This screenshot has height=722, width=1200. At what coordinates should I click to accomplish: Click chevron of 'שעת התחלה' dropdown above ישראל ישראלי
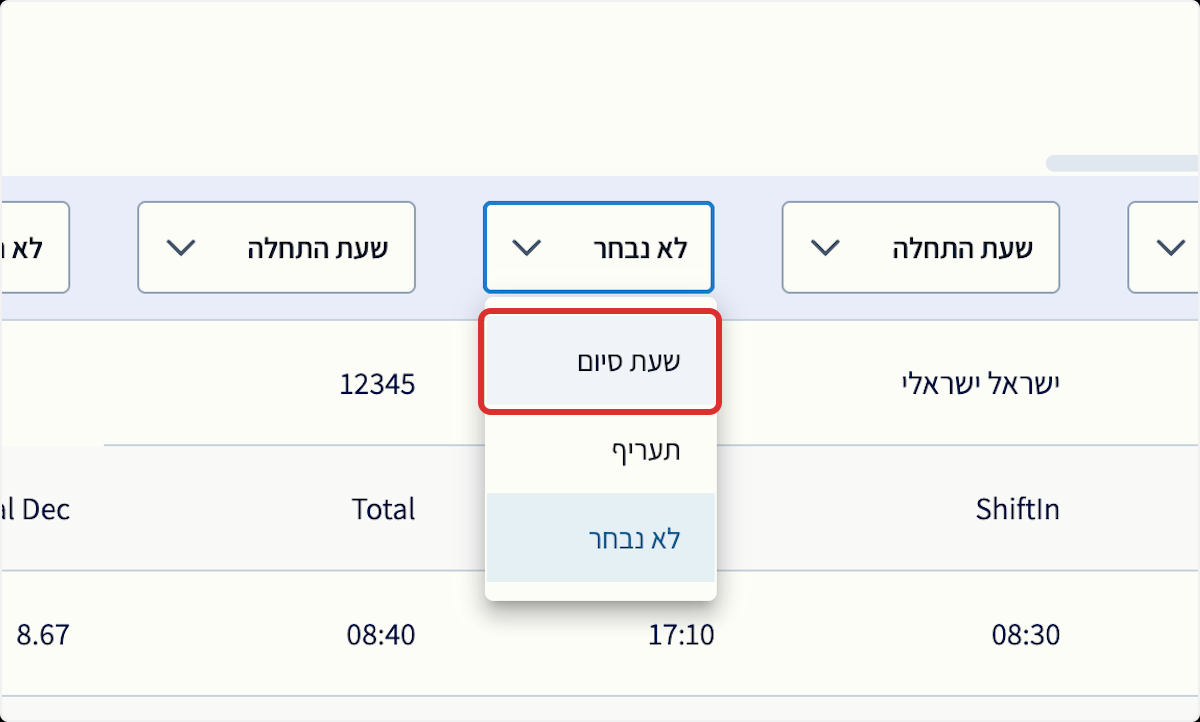[x=825, y=248]
